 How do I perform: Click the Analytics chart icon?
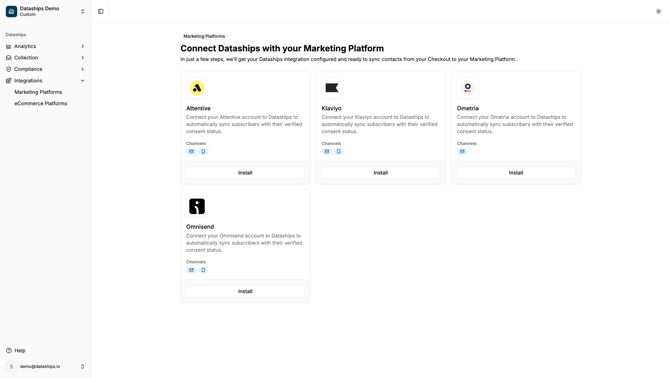(9, 46)
